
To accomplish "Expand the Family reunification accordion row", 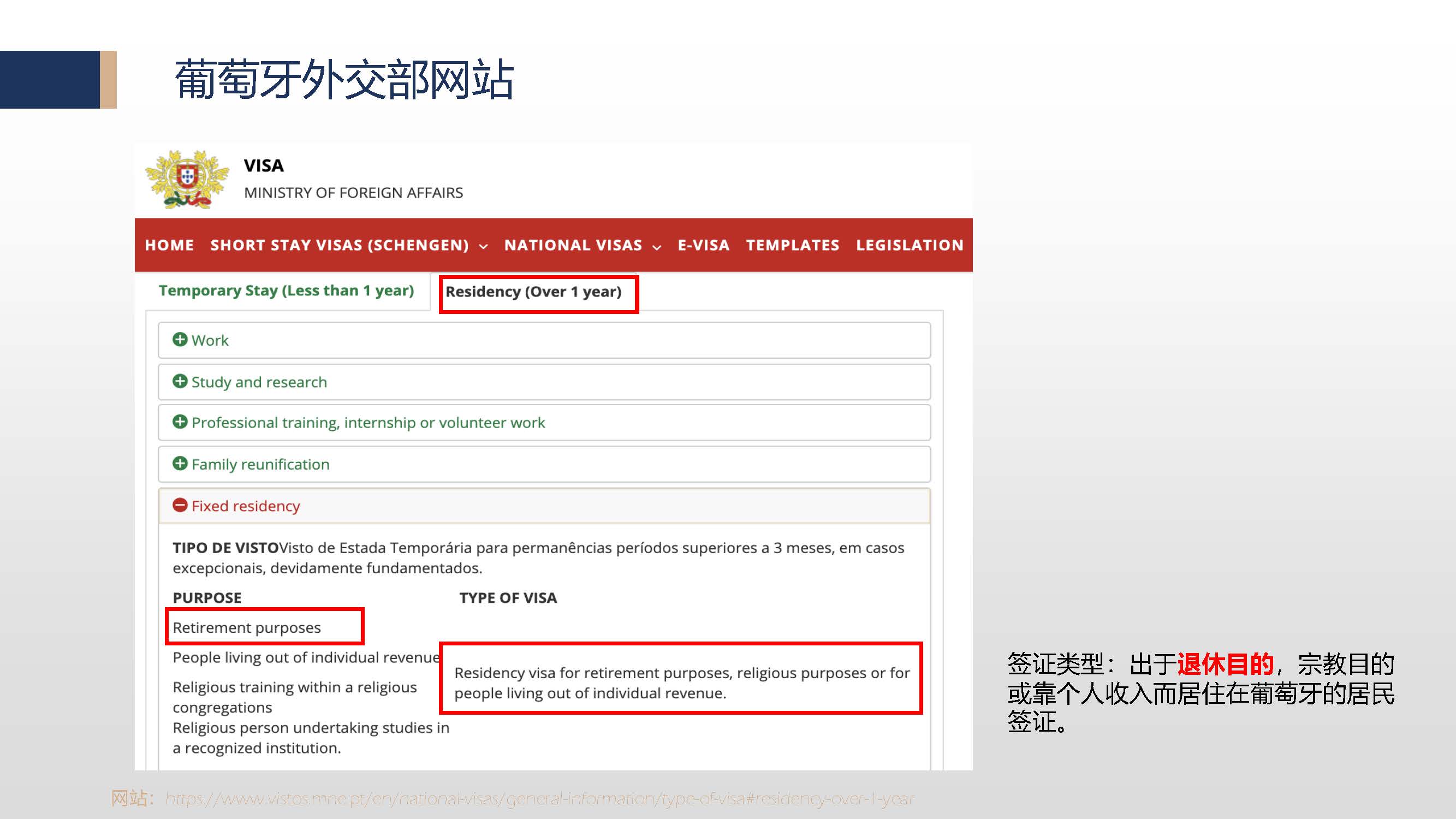I will click(x=260, y=464).
